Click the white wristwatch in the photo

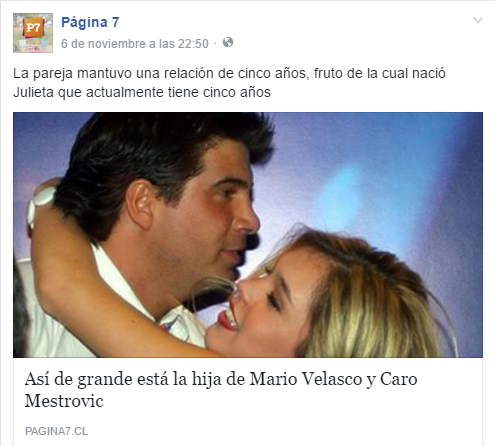[40, 203]
